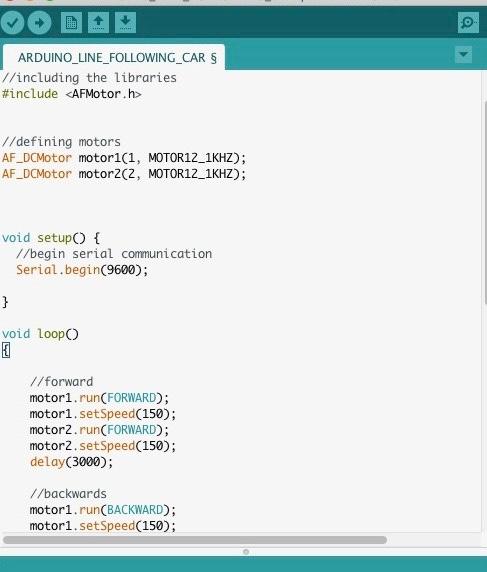The image size is (487, 572).
Task: Click the 'void setup() {' line
Action: [51, 238]
